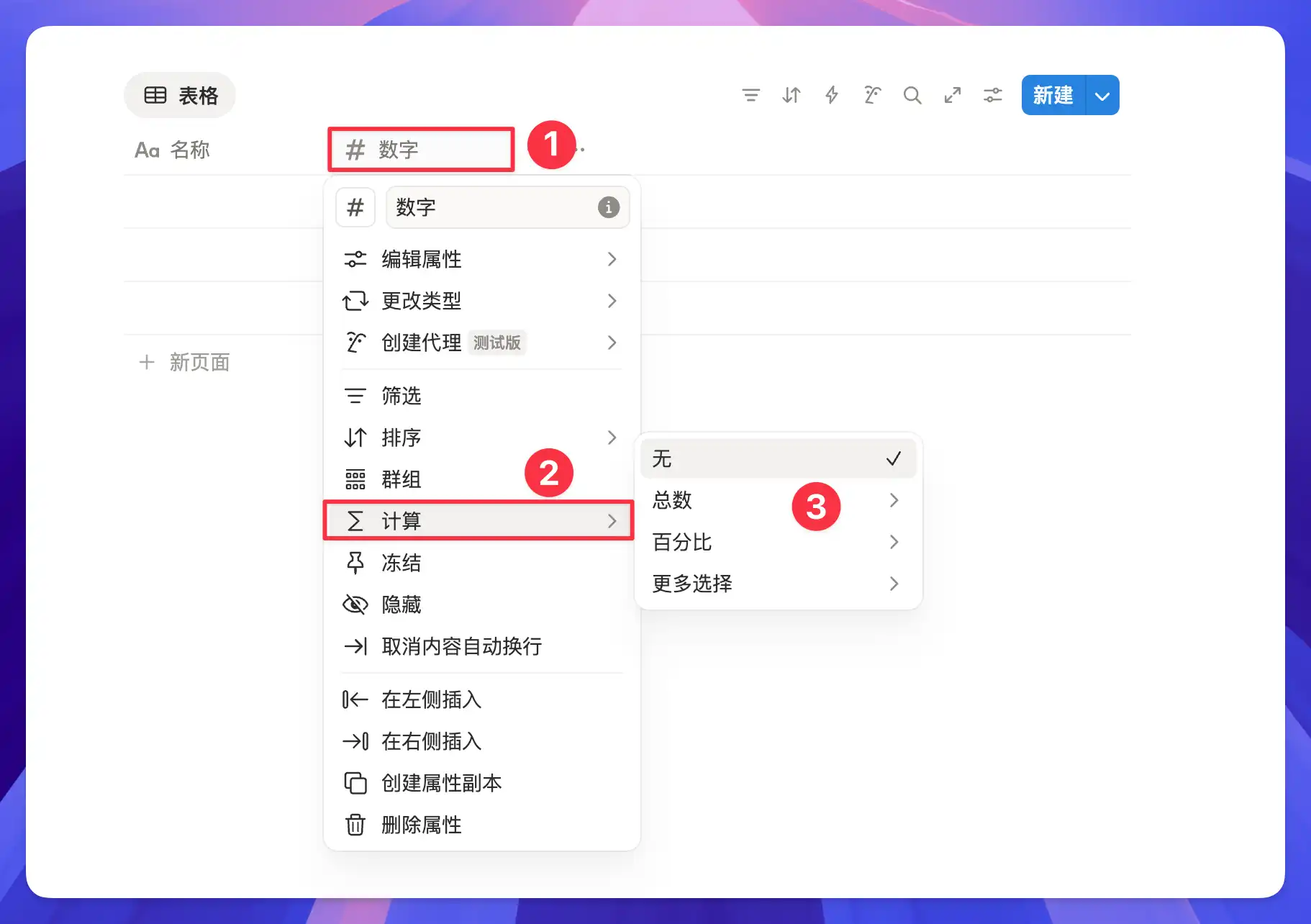Open the sort icon in the toolbar
Image resolution: width=1311 pixels, height=924 pixels.
(791, 94)
